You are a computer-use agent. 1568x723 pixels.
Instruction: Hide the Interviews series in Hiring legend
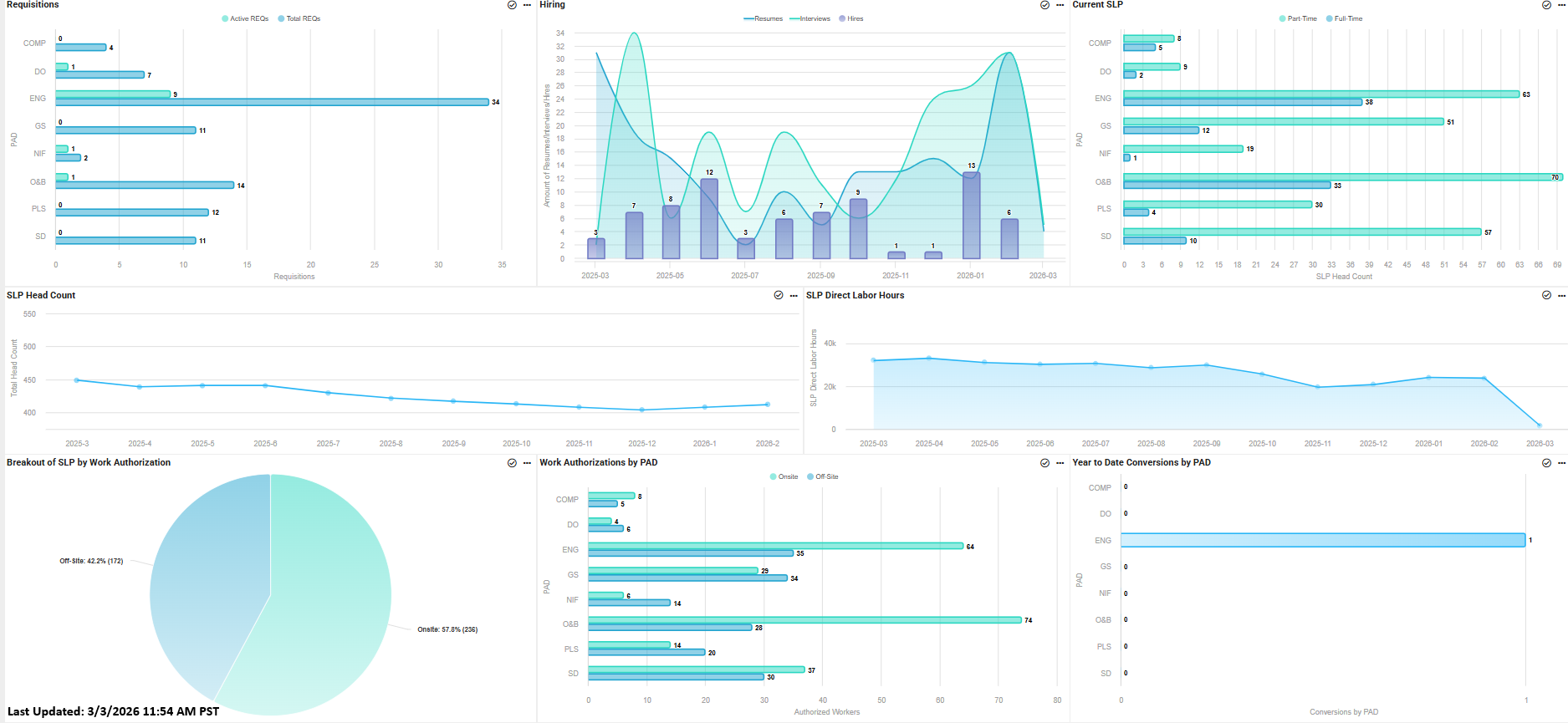click(810, 18)
